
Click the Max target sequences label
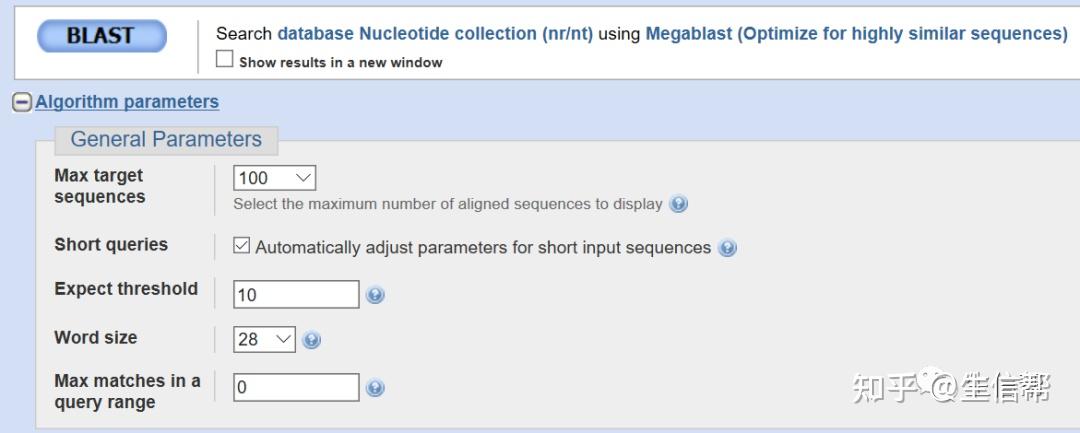(x=100, y=186)
